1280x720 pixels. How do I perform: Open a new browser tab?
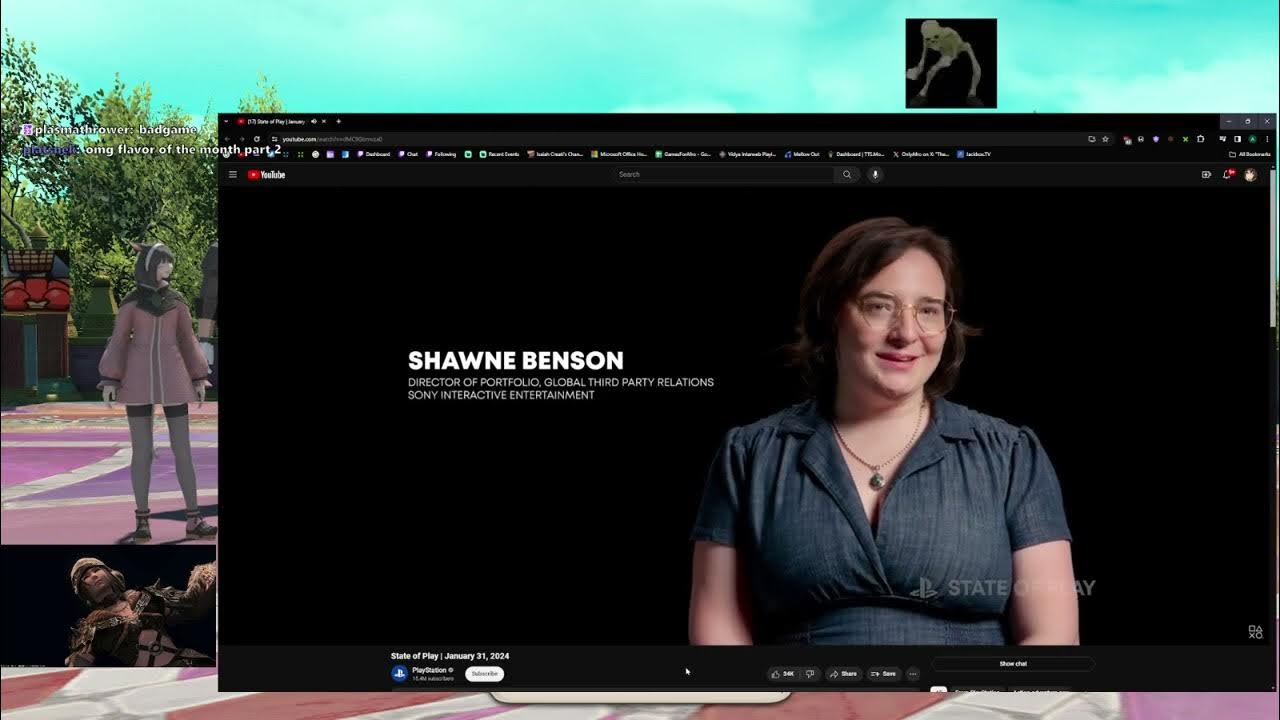tap(339, 121)
